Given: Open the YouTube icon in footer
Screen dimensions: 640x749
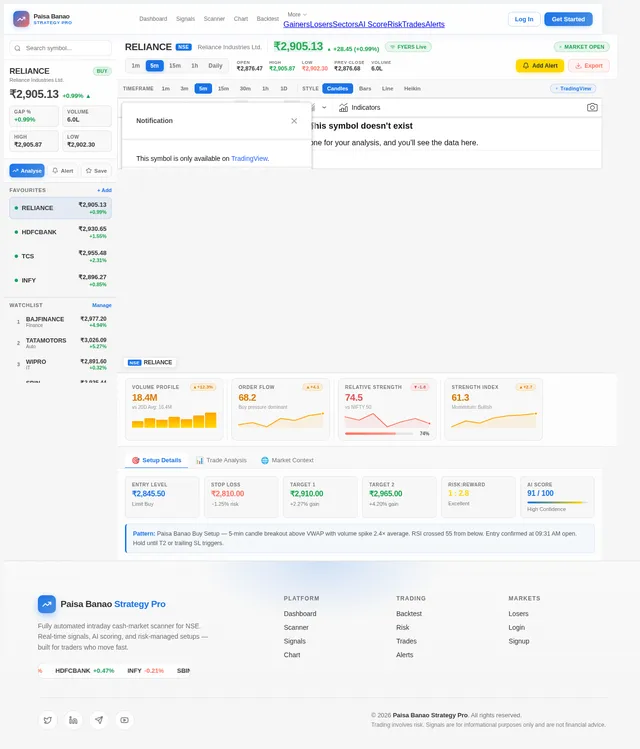Looking at the screenshot, I should 124,720.
